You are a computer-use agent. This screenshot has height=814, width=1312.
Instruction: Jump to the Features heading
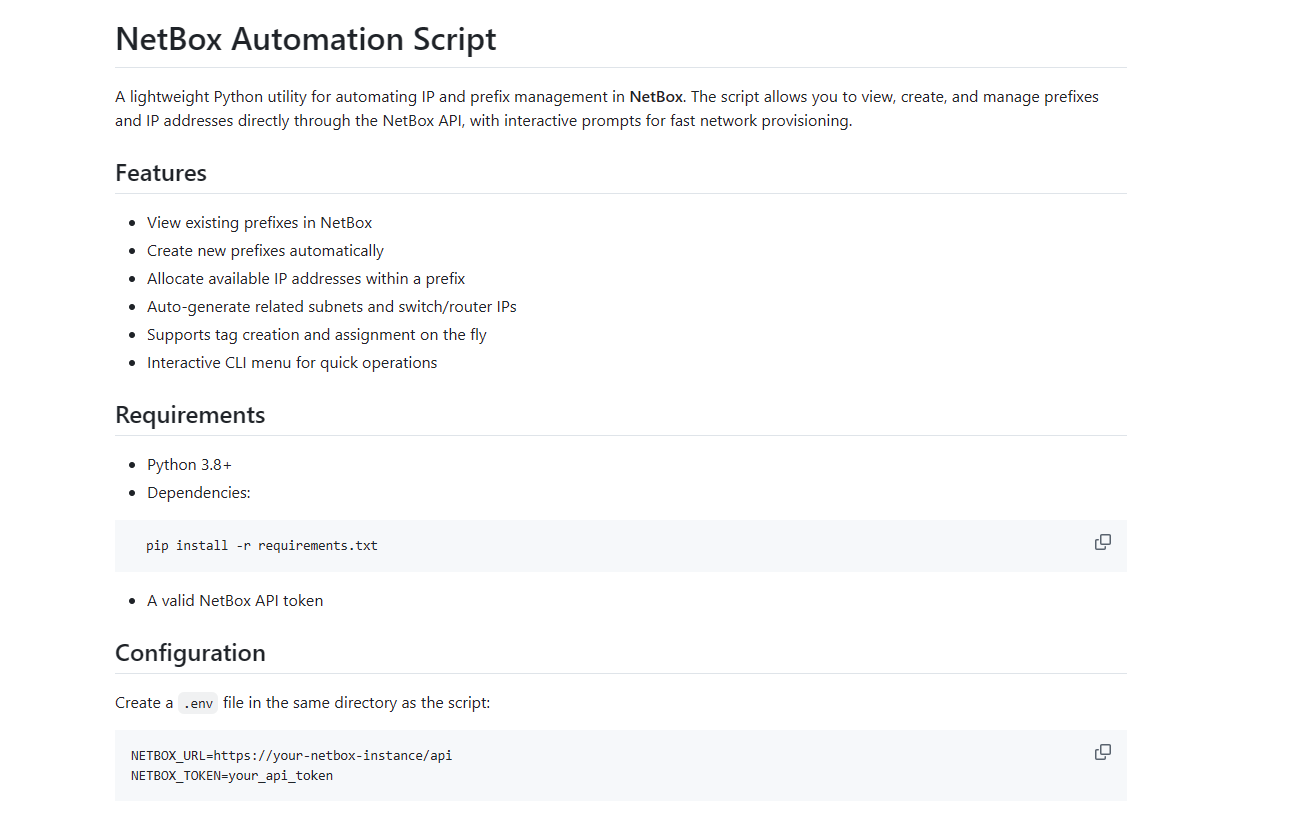pos(161,173)
